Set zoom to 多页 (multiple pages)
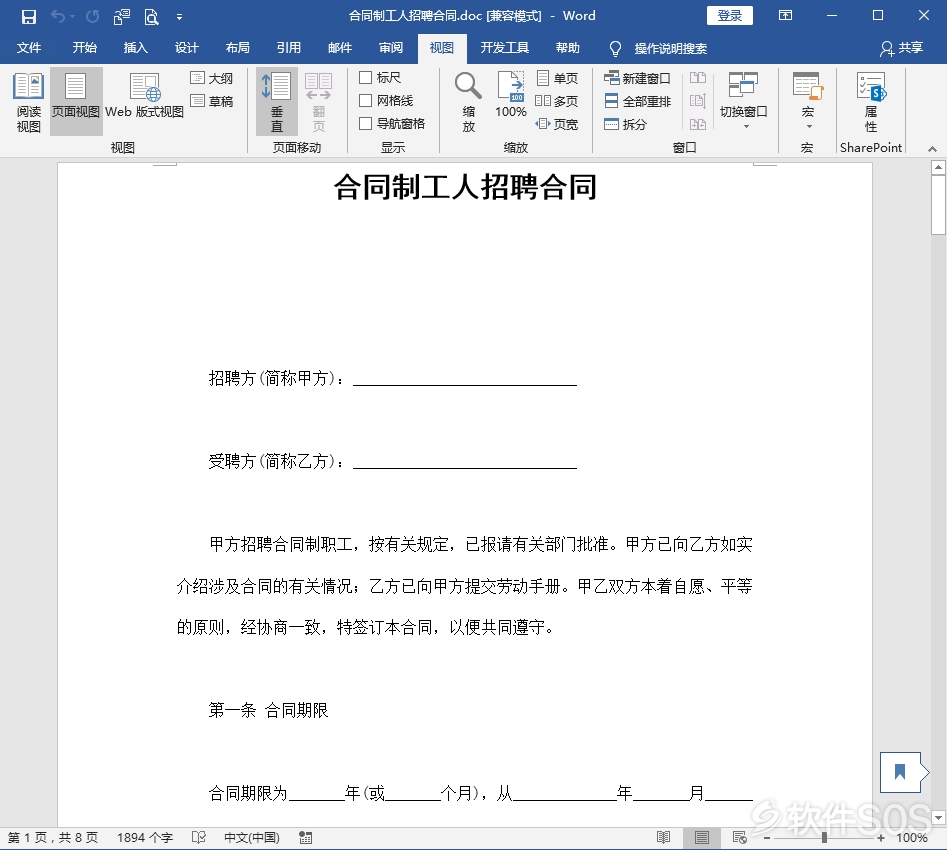The width and height of the screenshot is (947, 850). (x=557, y=101)
